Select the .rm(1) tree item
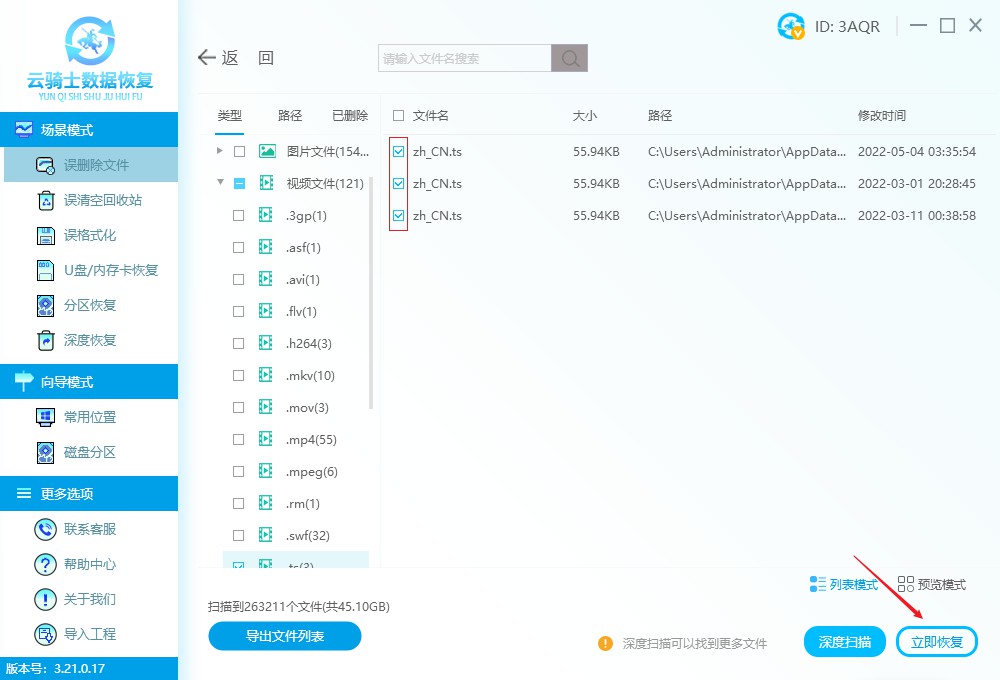The height and width of the screenshot is (680, 1000). pos(303,503)
